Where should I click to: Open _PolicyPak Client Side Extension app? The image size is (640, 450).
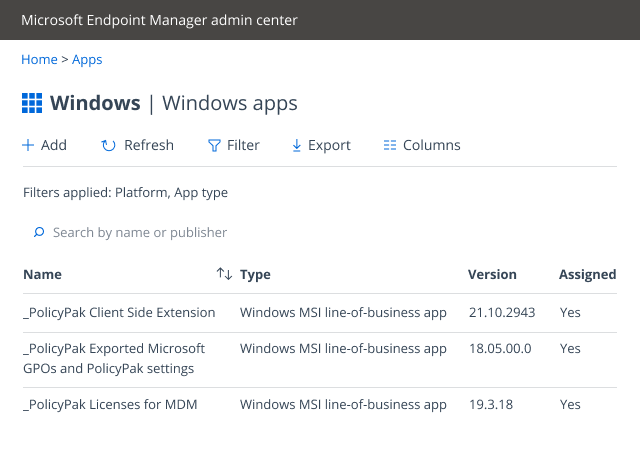click(x=119, y=312)
